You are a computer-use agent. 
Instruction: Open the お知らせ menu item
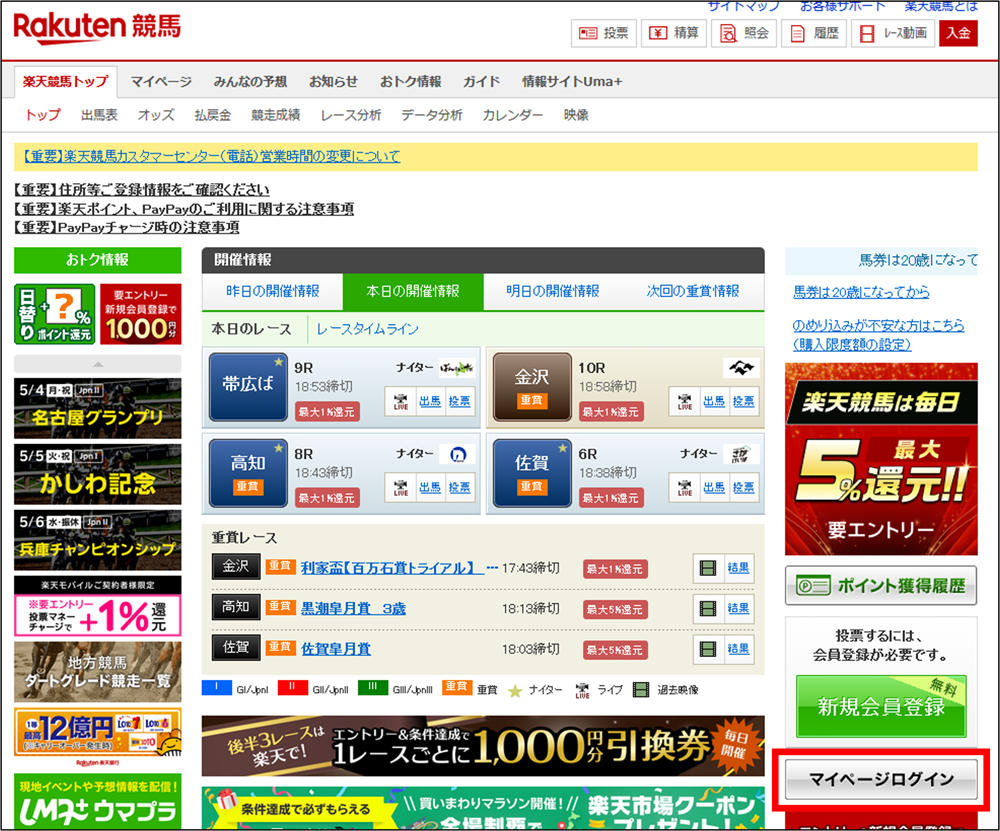click(x=333, y=82)
